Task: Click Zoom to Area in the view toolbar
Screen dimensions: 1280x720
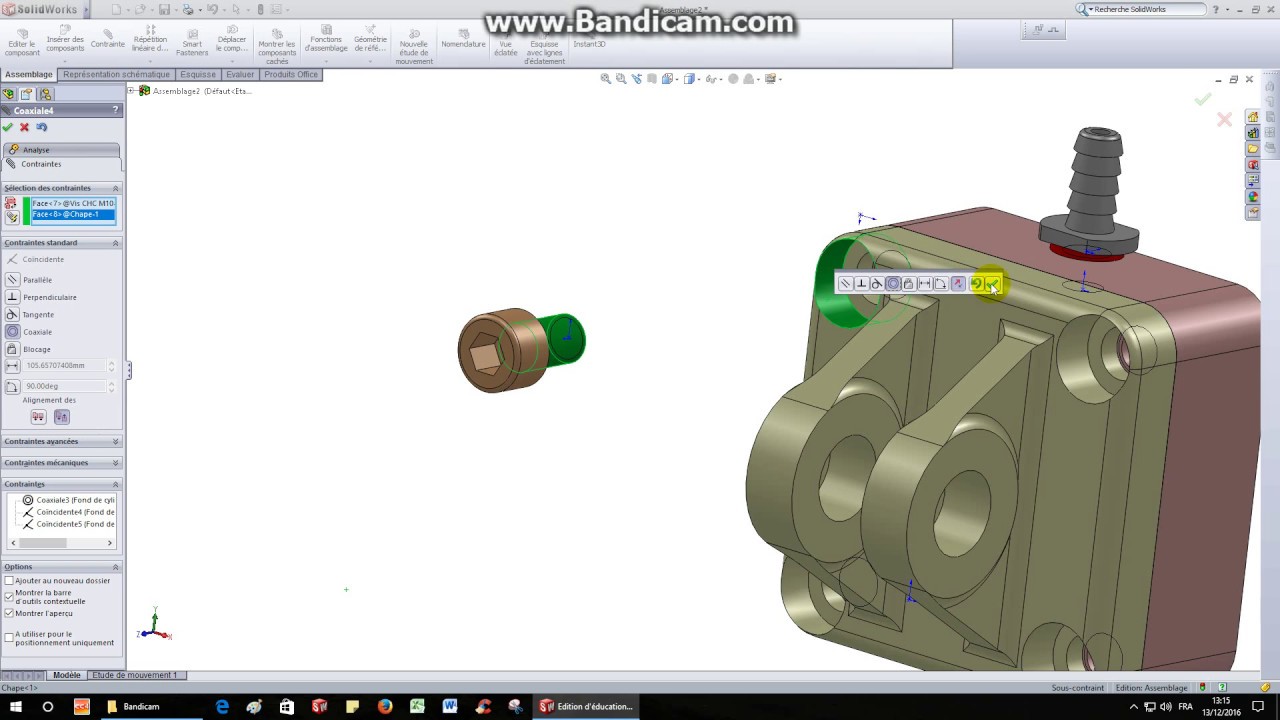Action: 621,79
